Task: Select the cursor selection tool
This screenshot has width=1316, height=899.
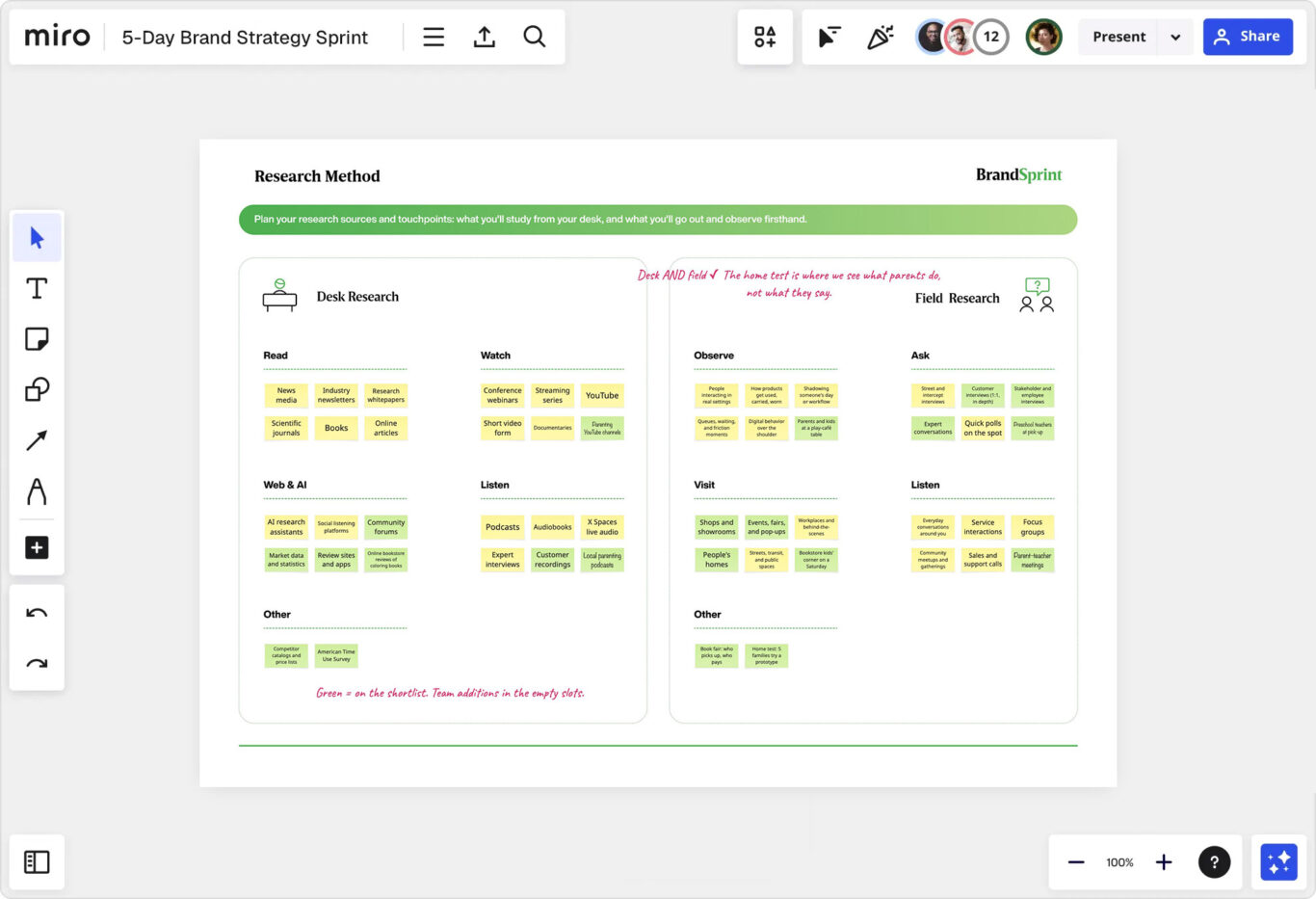Action: pyautogui.click(x=37, y=238)
